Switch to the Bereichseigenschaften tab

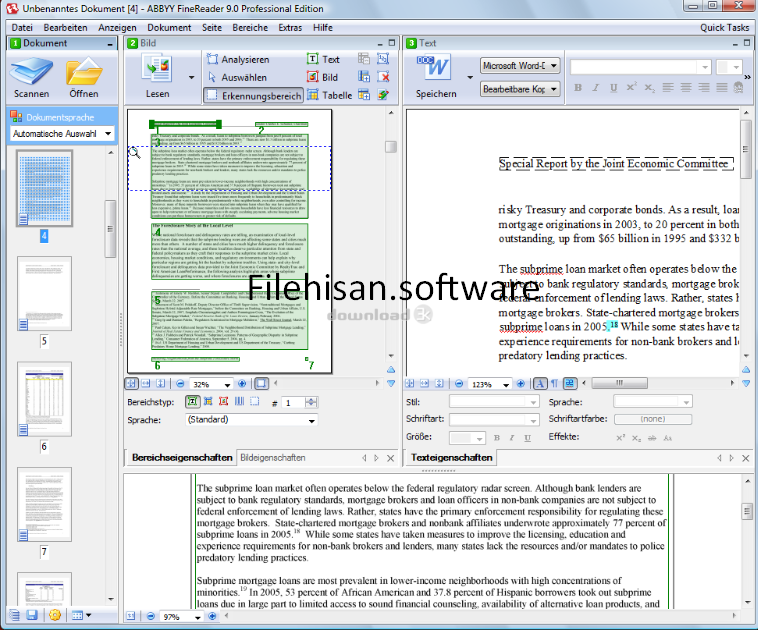[182, 457]
